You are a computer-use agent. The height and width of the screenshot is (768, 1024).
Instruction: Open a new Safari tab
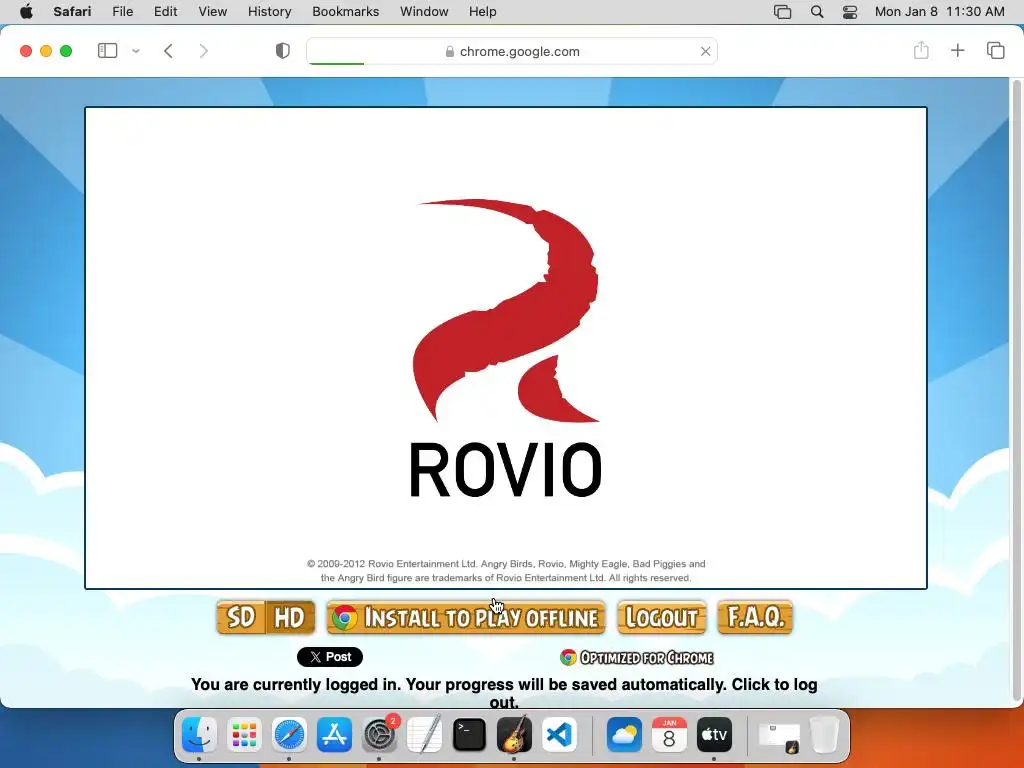pyautogui.click(x=957, y=50)
